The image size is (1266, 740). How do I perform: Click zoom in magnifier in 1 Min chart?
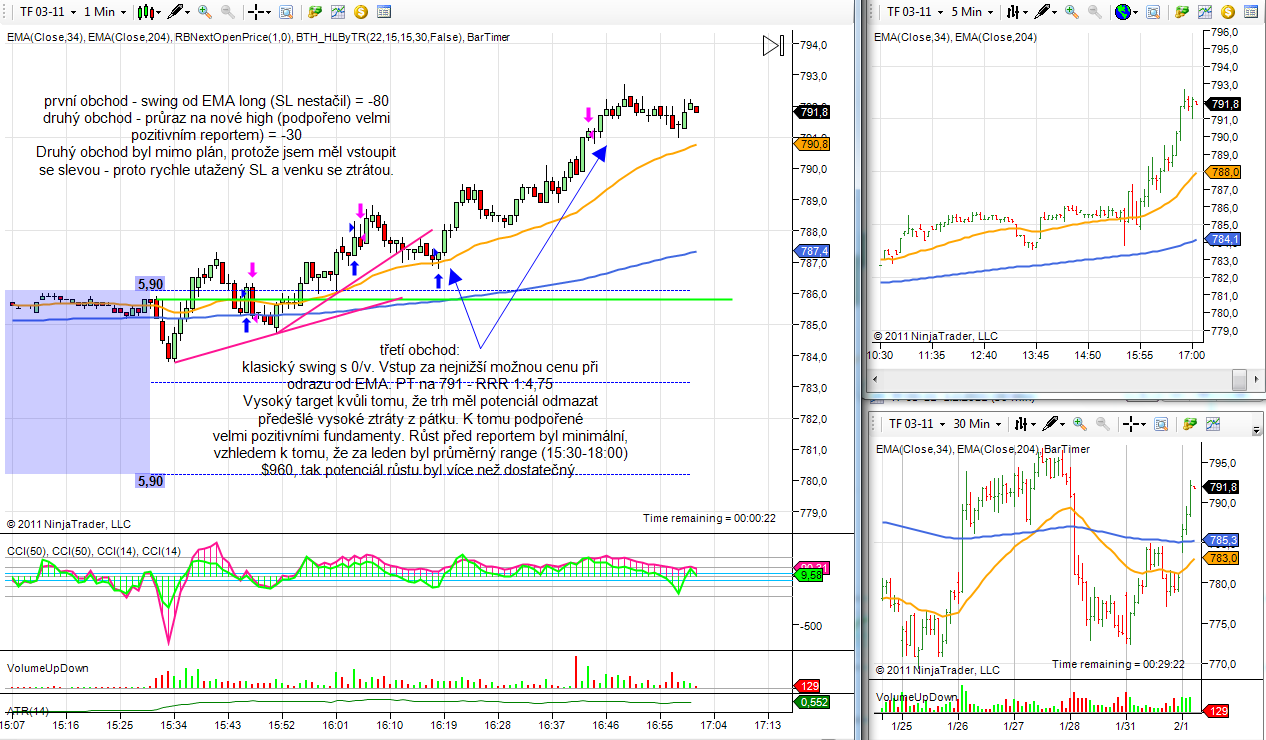pyautogui.click(x=206, y=12)
